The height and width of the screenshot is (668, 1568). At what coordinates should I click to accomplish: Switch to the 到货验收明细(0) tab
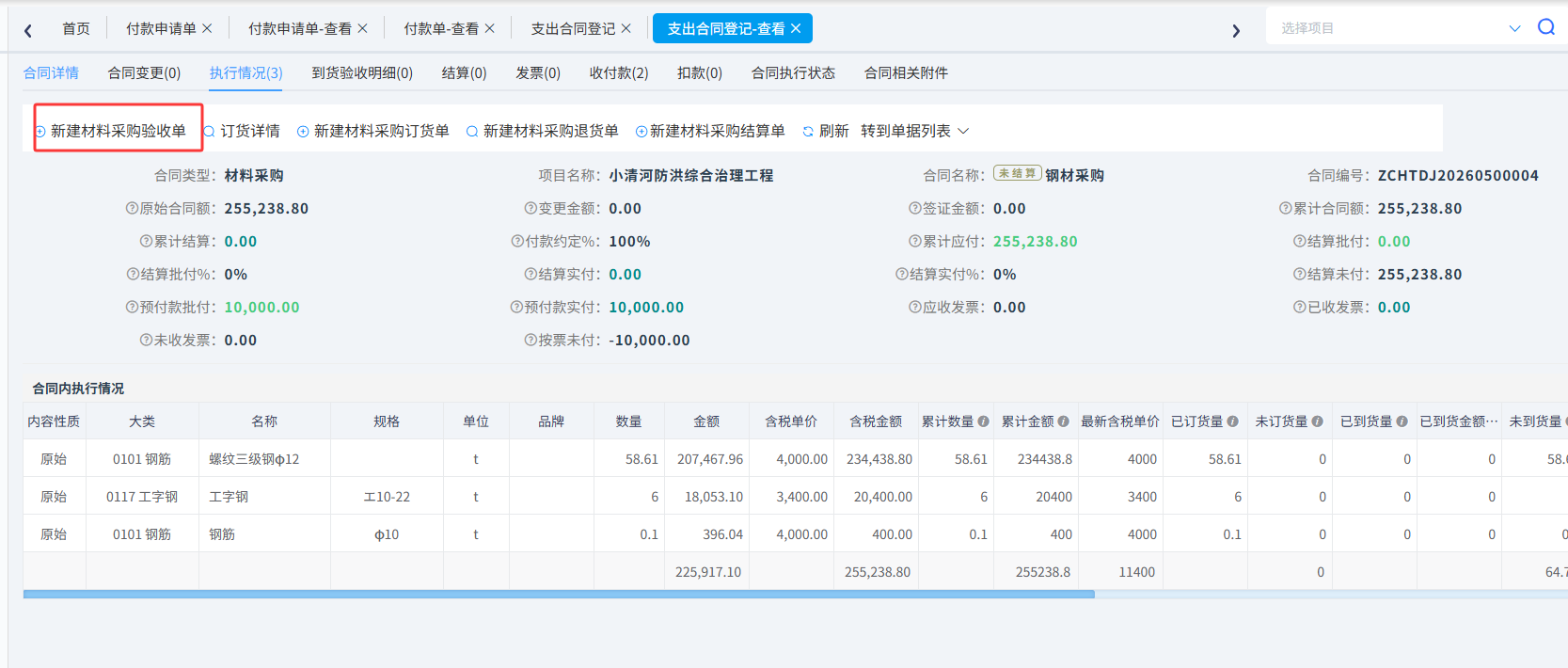coord(362,72)
